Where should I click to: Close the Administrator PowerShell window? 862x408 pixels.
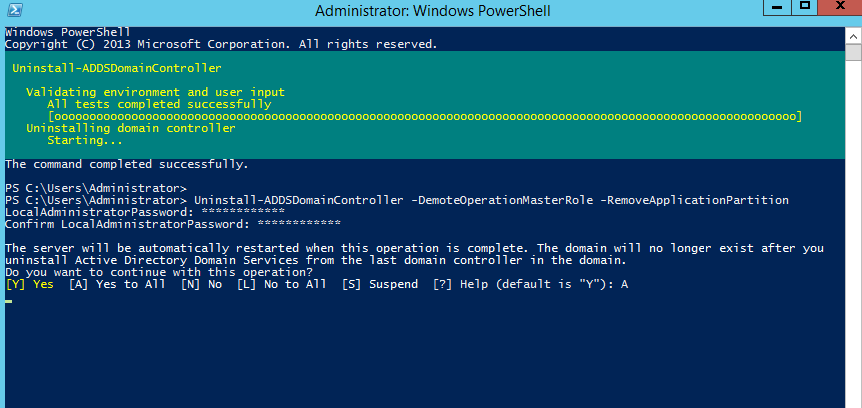(840, 7)
